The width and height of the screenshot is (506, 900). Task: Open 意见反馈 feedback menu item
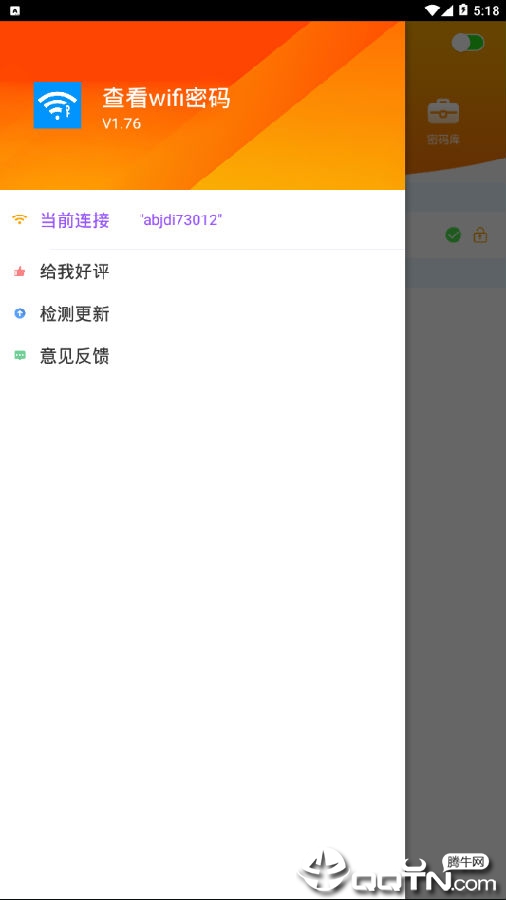click(203, 356)
